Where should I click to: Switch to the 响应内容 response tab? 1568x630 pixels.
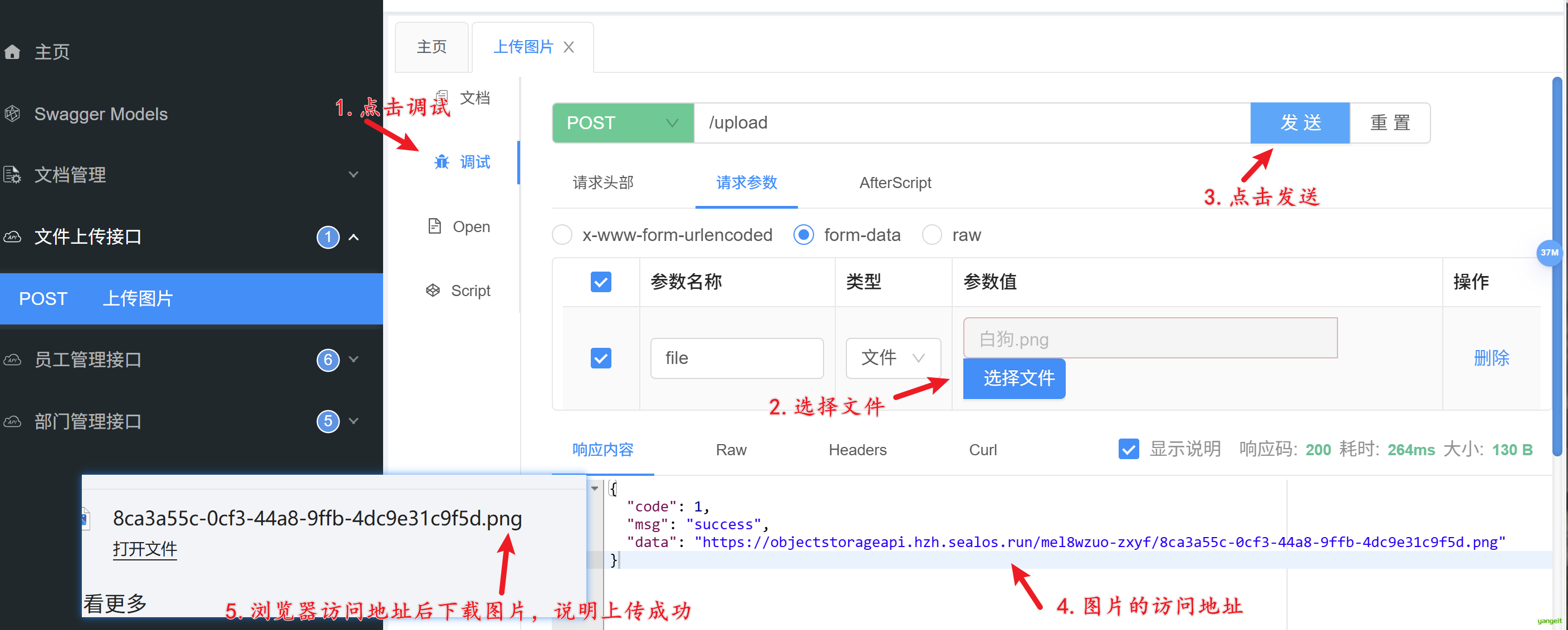602,450
